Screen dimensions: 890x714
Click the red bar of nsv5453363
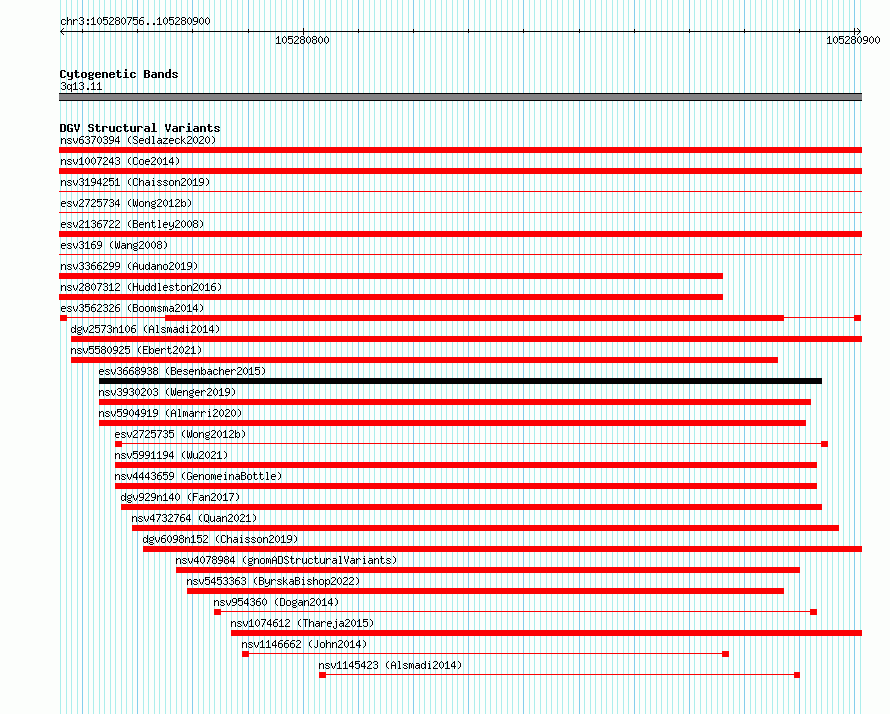click(x=485, y=591)
